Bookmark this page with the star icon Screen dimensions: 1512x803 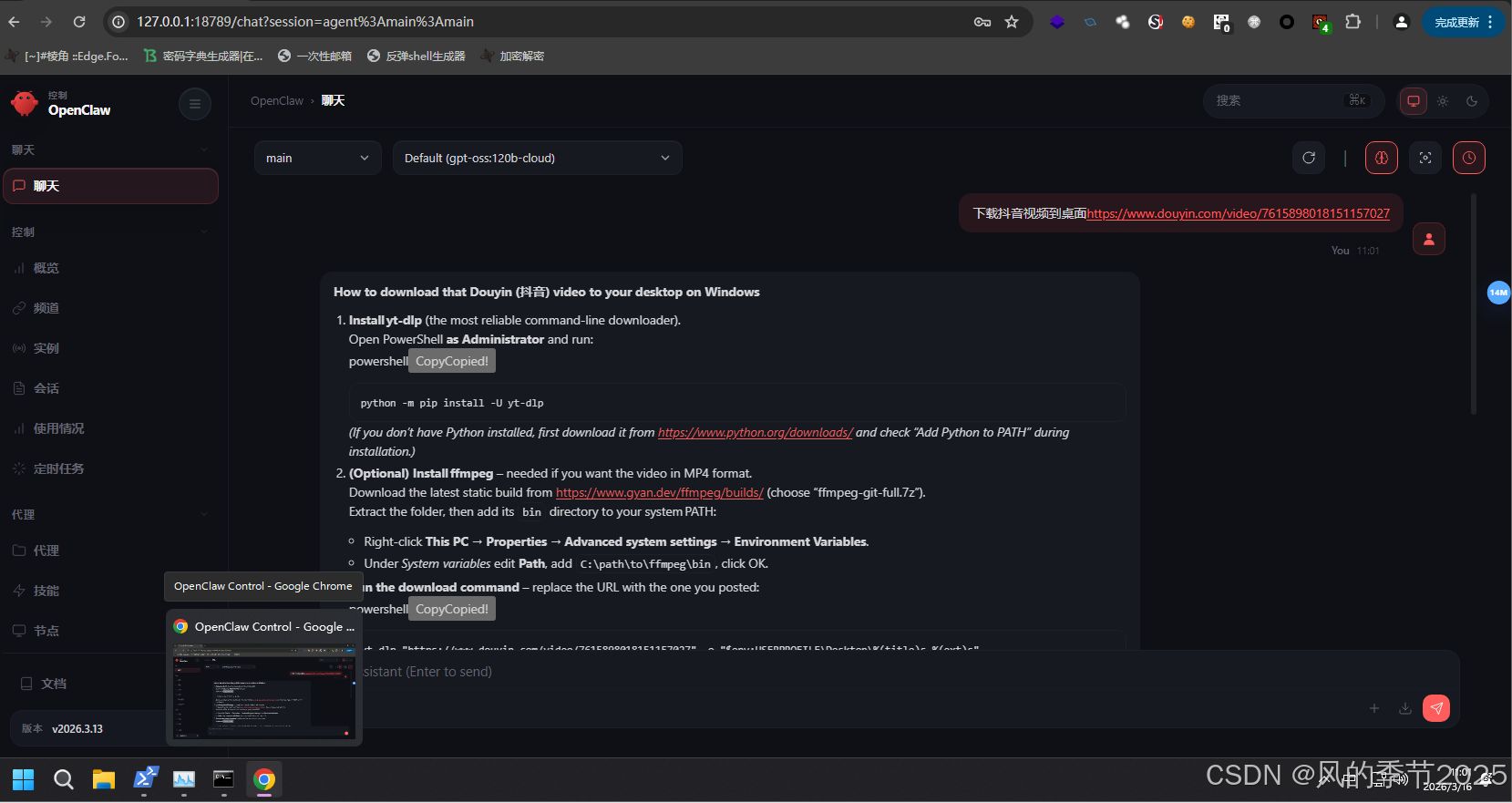click(x=1012, y=22)
